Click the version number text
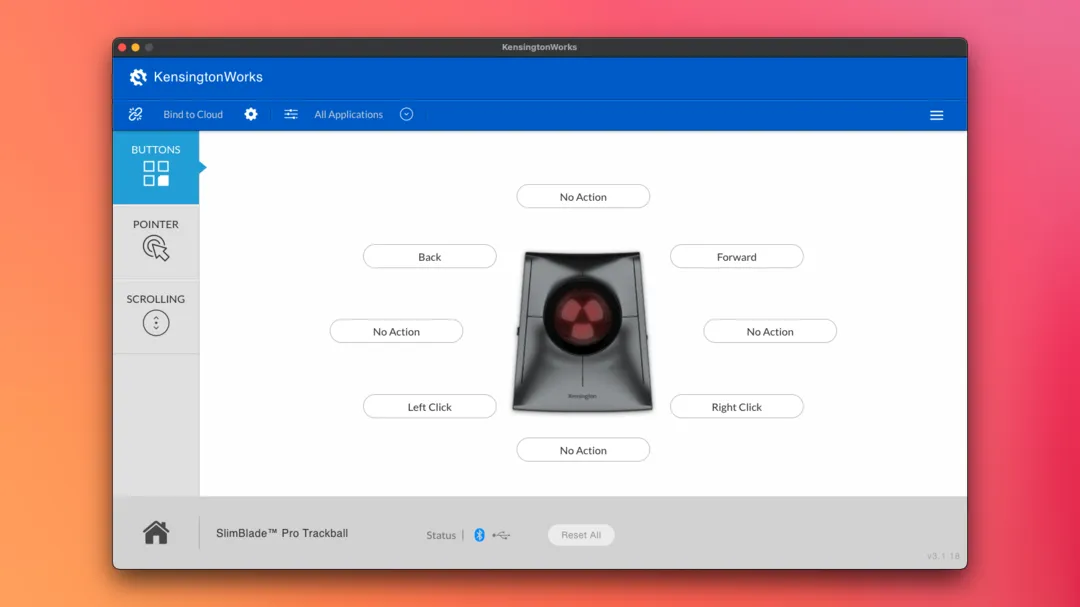The height and width of the screenshot is (607, 1080). tap(943, 556)
